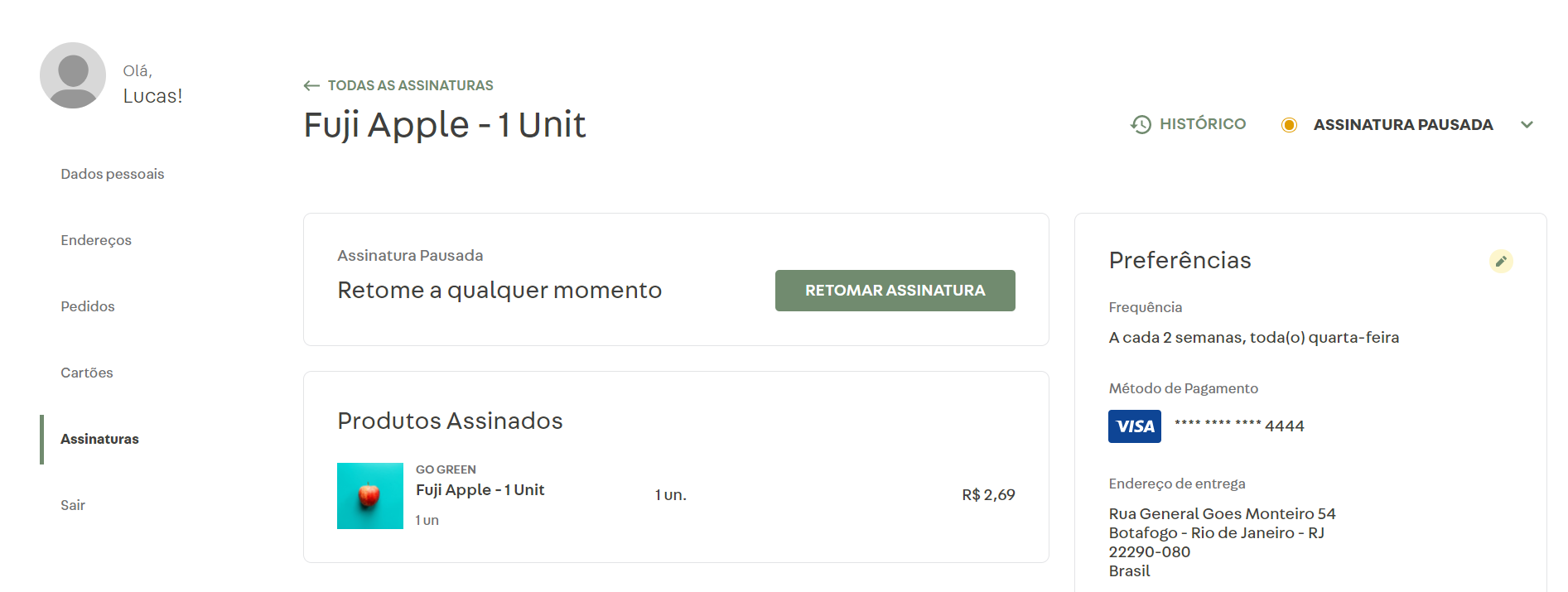Select the Assinaturas sidebar item

pyautogui.click(x=99, y=439)
